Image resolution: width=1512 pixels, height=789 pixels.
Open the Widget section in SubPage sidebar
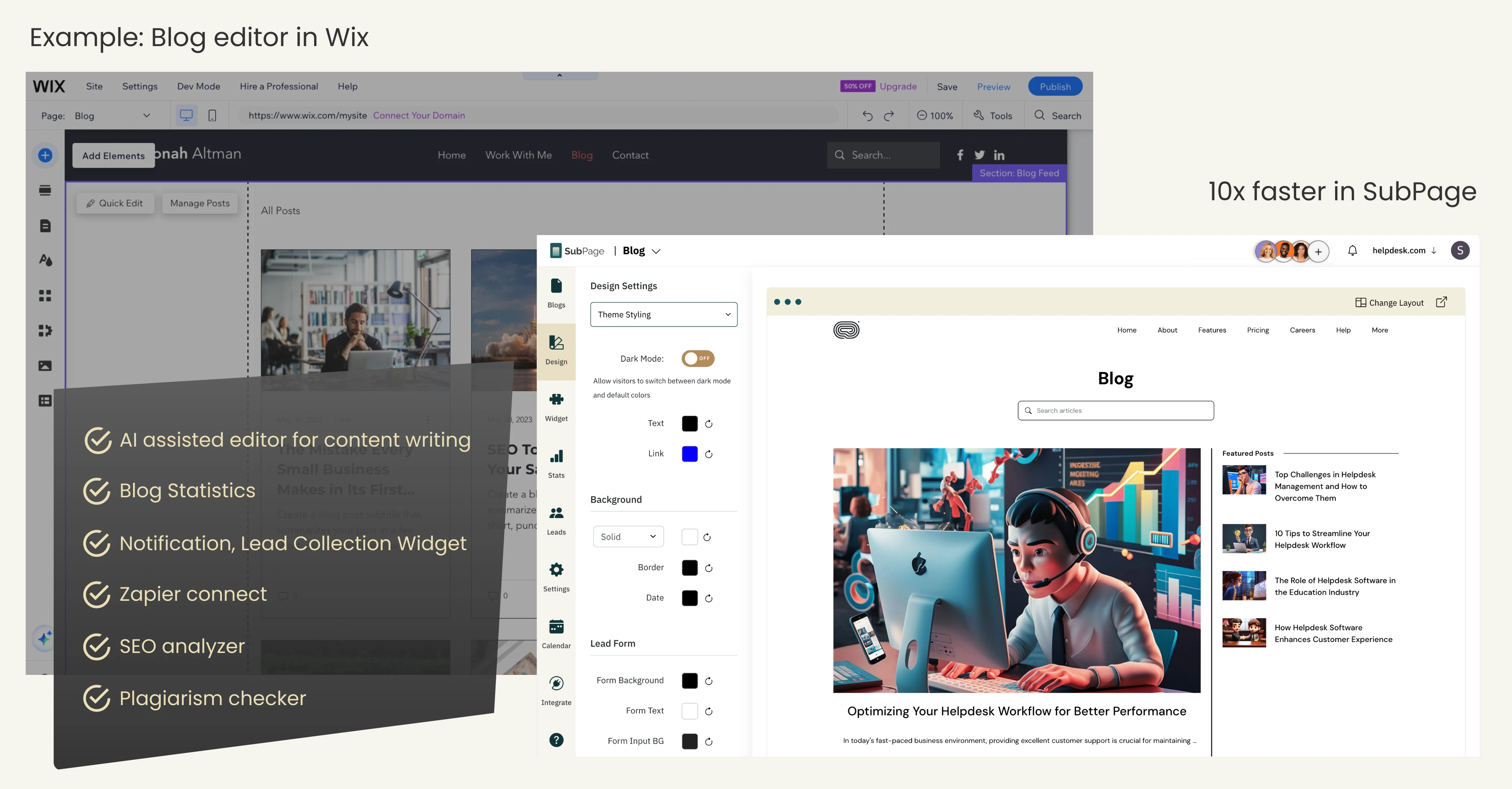click(x=556, y=407)
